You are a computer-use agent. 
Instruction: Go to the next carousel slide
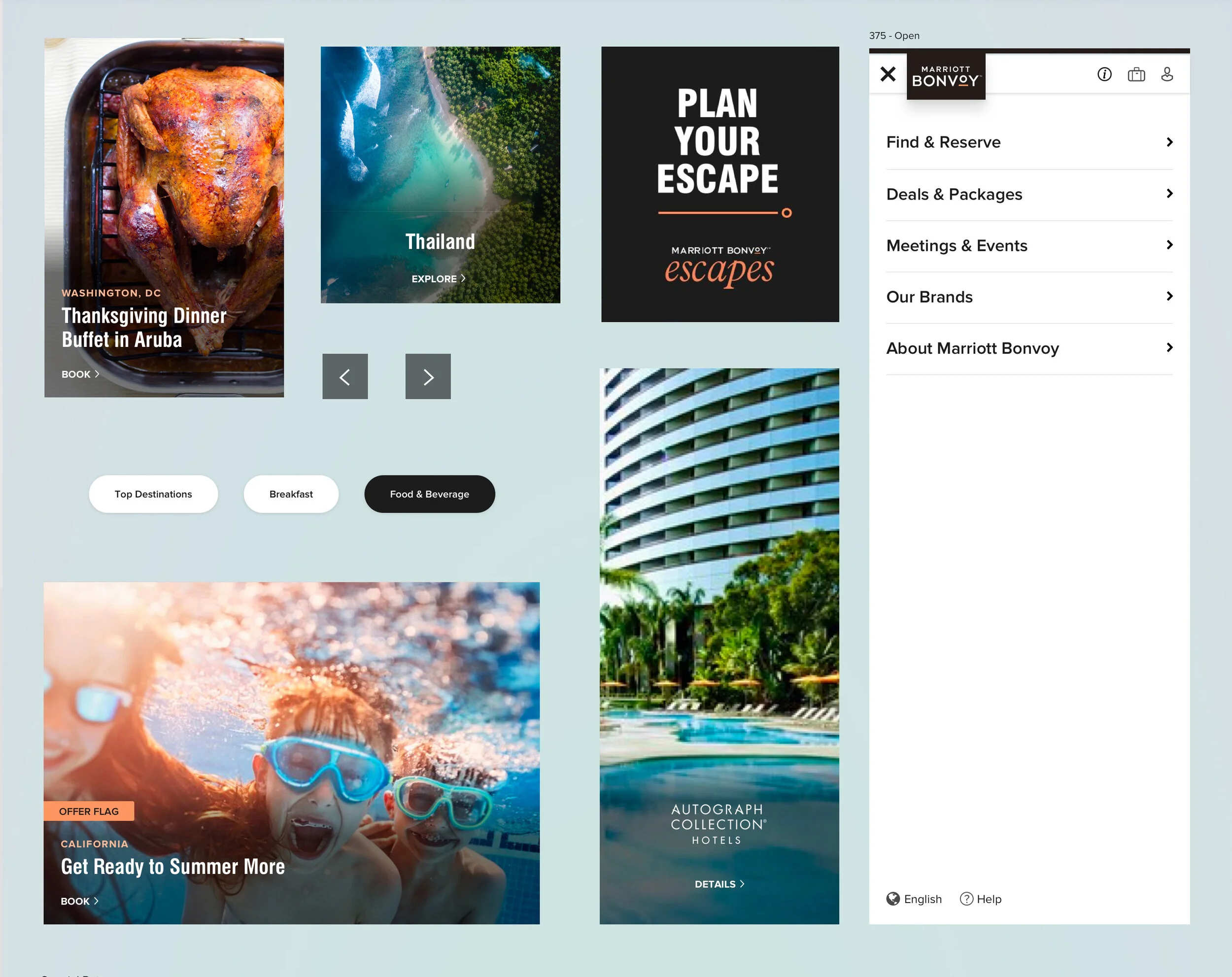pos(428,376)
